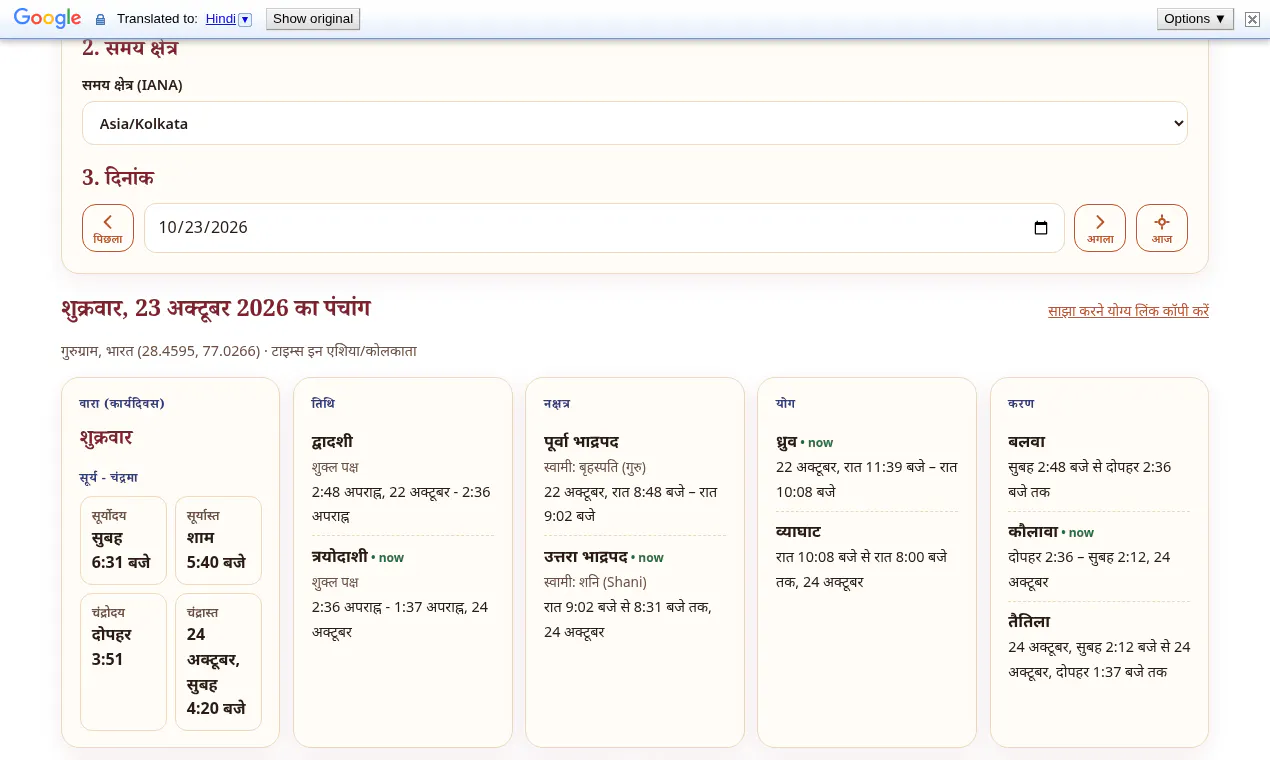Click the स्वामी: बृहस्पति (गुरु) text
Viewport: 1270px width, 760px height.
coord(595,467)
